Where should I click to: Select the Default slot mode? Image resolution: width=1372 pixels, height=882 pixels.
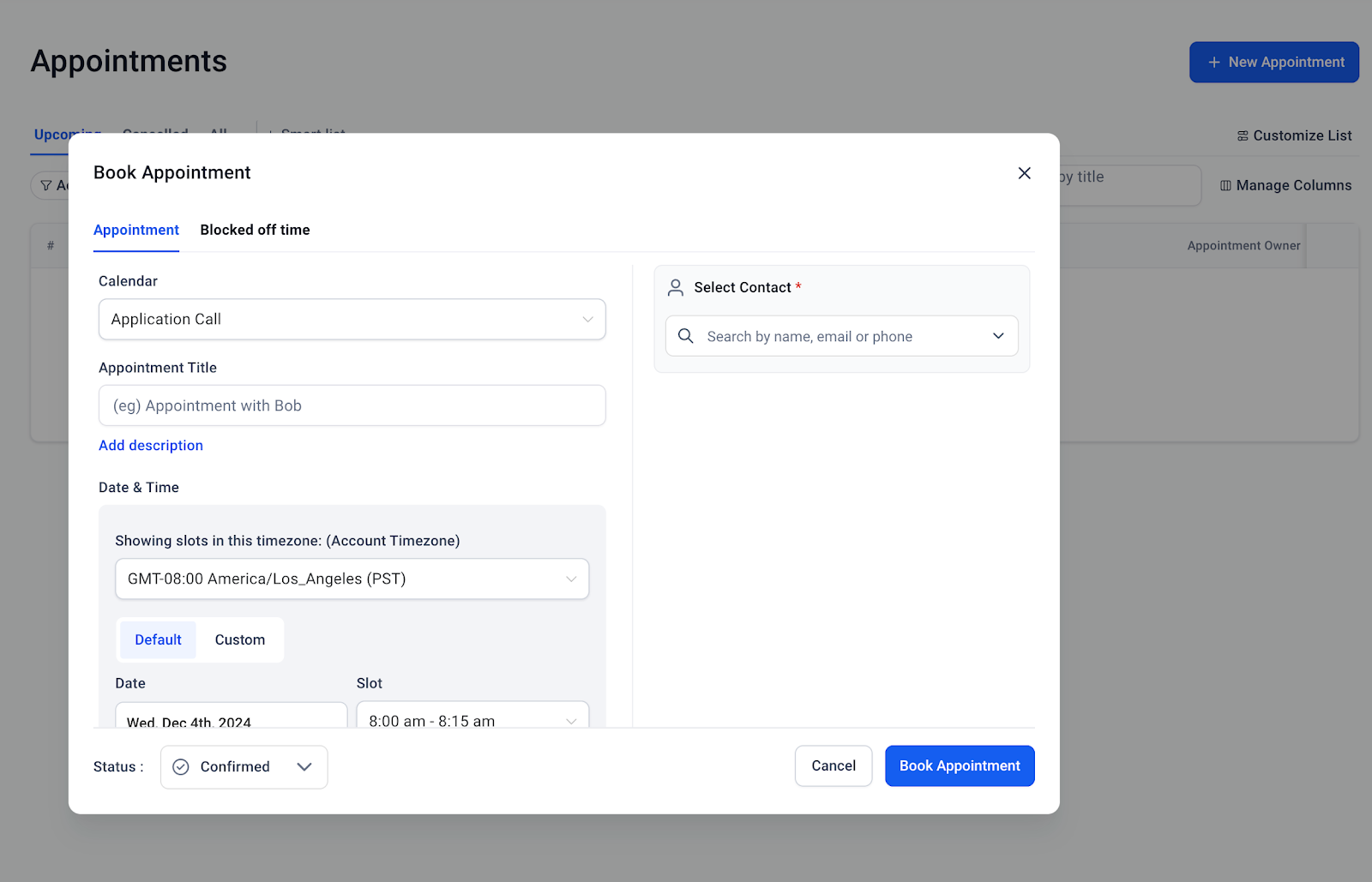158,639
